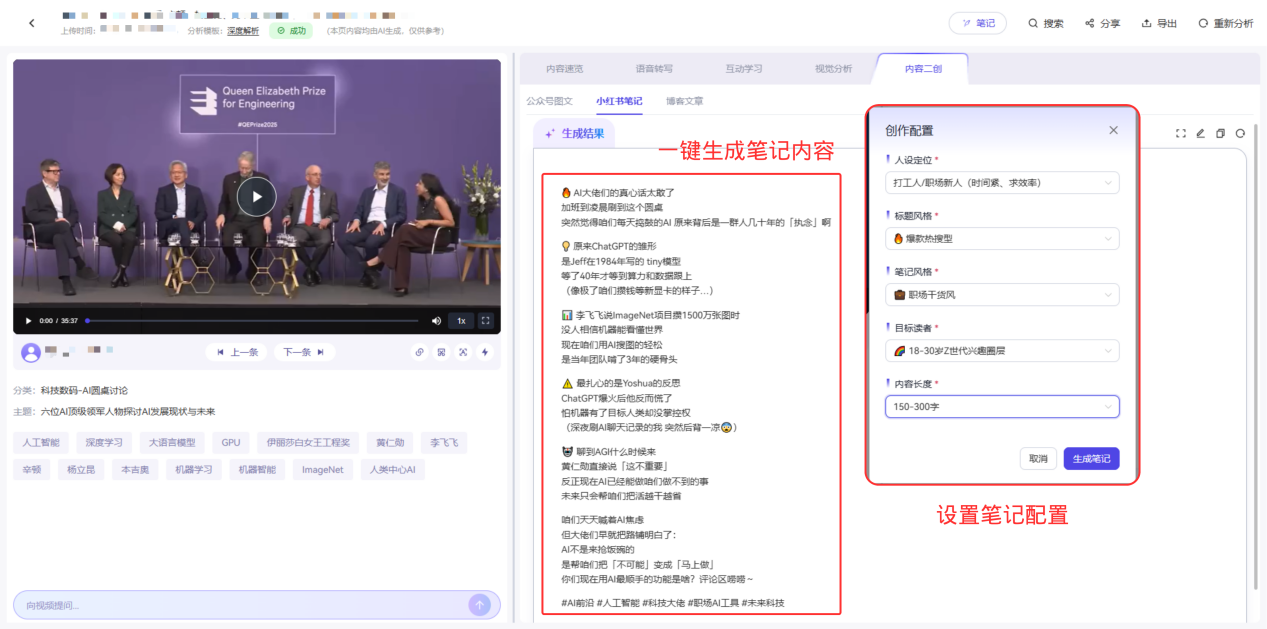This screenshot has width=1267, height=629.
Task: Click the lightning icon under the player
Action: (x=485, y=352)
